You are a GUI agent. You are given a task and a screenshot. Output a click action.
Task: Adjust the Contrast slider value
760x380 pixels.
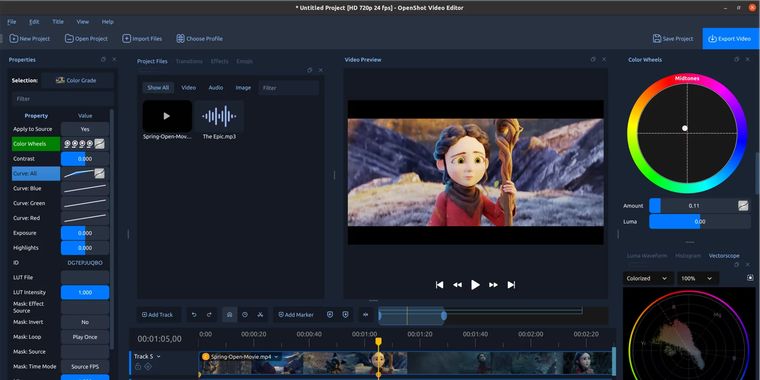[85, 159]
